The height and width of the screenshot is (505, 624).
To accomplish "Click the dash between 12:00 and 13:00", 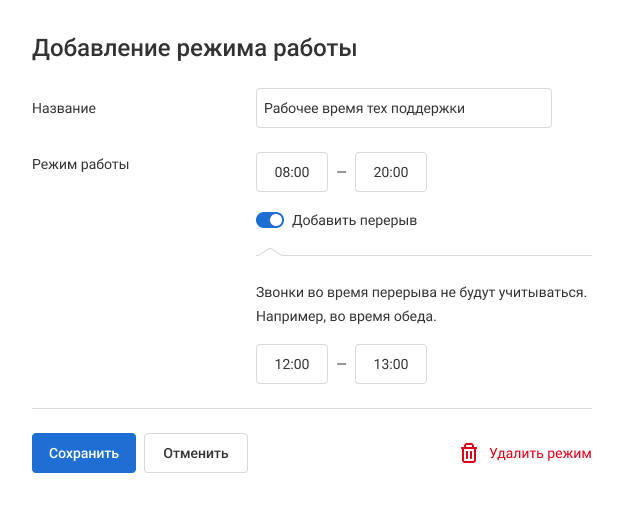I will click(341, 364).
